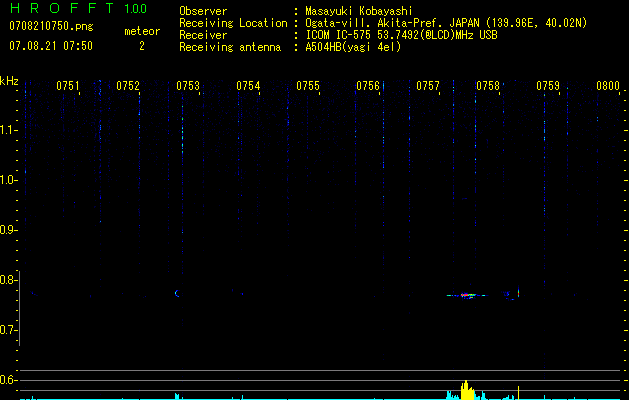
Task: Click the meteor count value 2
Action: 142,46
